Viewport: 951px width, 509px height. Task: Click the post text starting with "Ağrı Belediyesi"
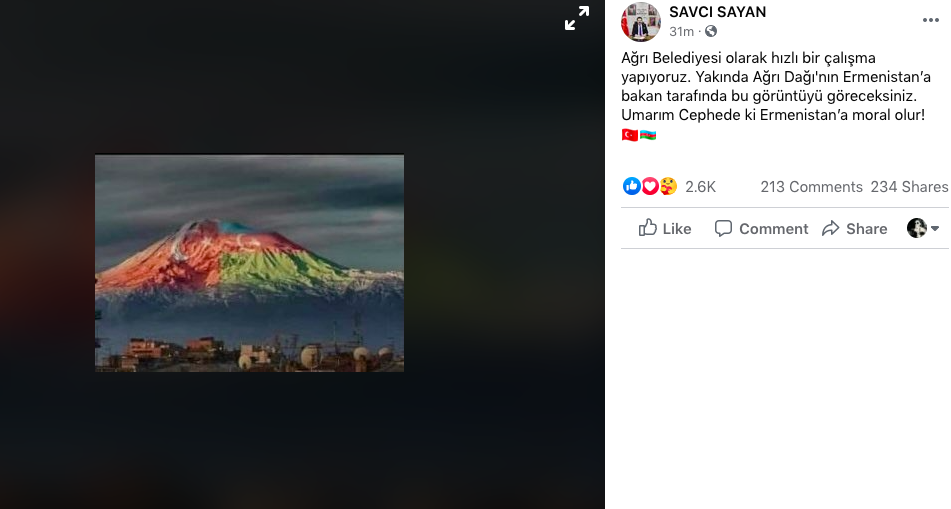click(770, 86)
